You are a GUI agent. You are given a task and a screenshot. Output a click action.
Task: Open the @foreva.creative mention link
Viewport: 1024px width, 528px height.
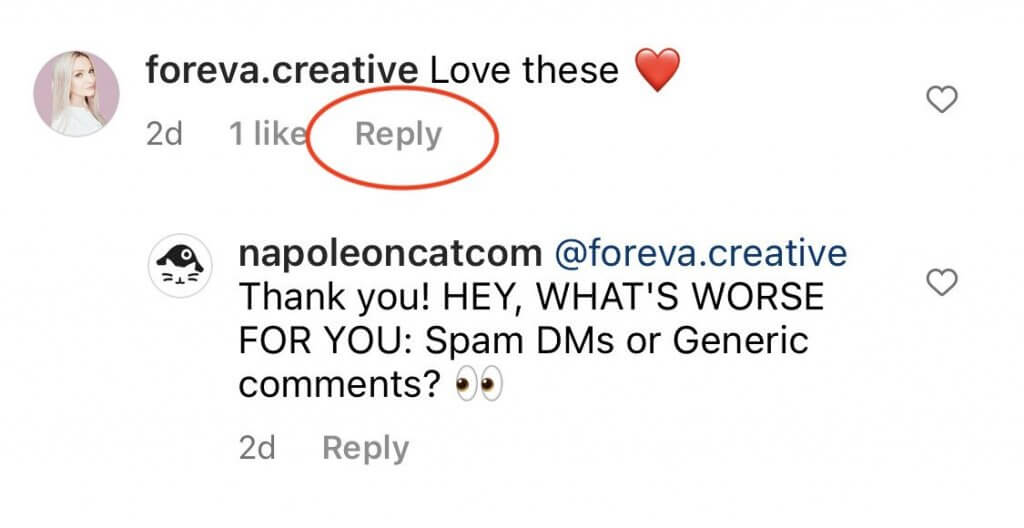(x=700, y=254)
